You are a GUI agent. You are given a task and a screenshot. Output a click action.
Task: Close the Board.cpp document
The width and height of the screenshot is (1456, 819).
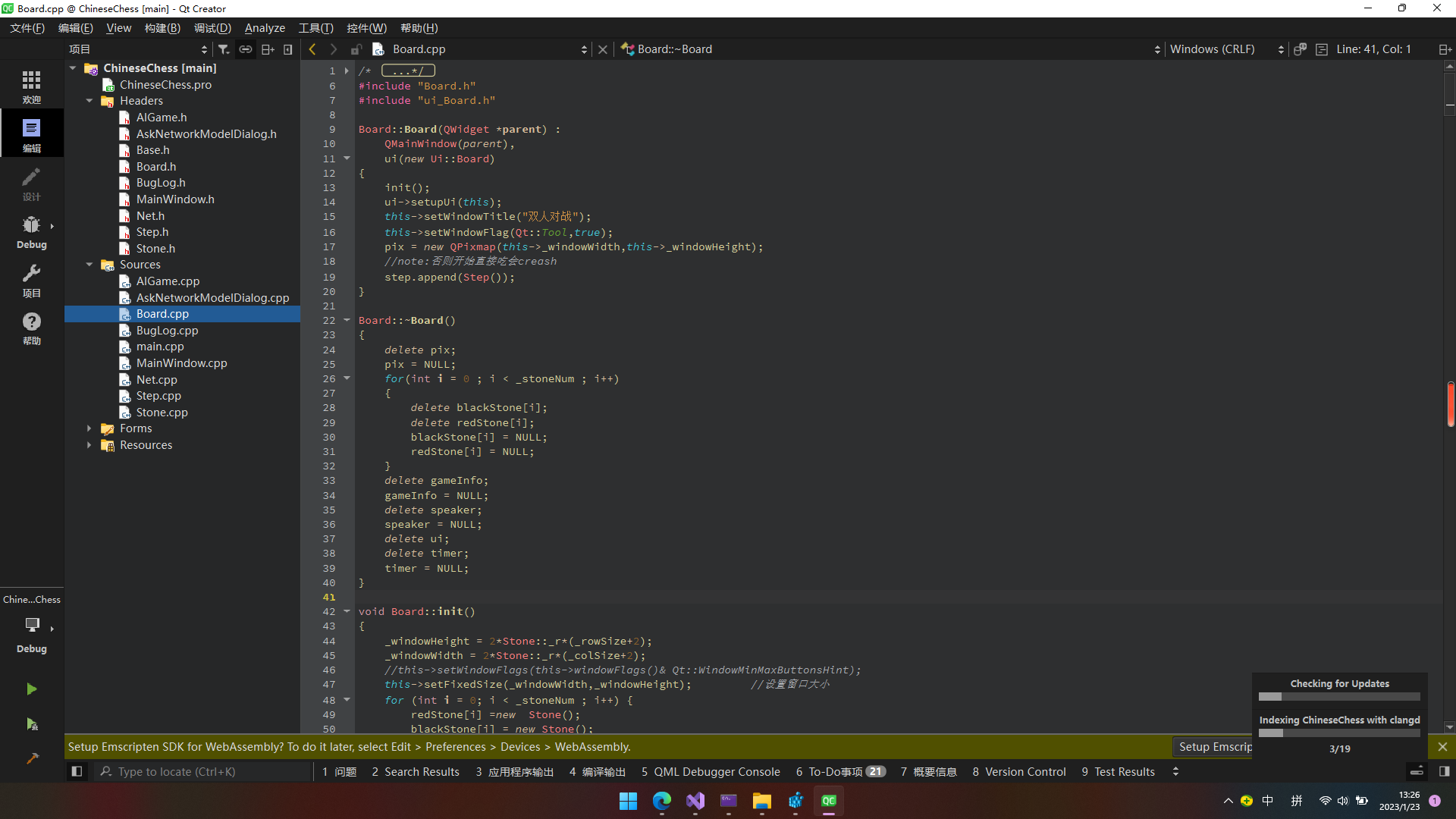(603, 49)
